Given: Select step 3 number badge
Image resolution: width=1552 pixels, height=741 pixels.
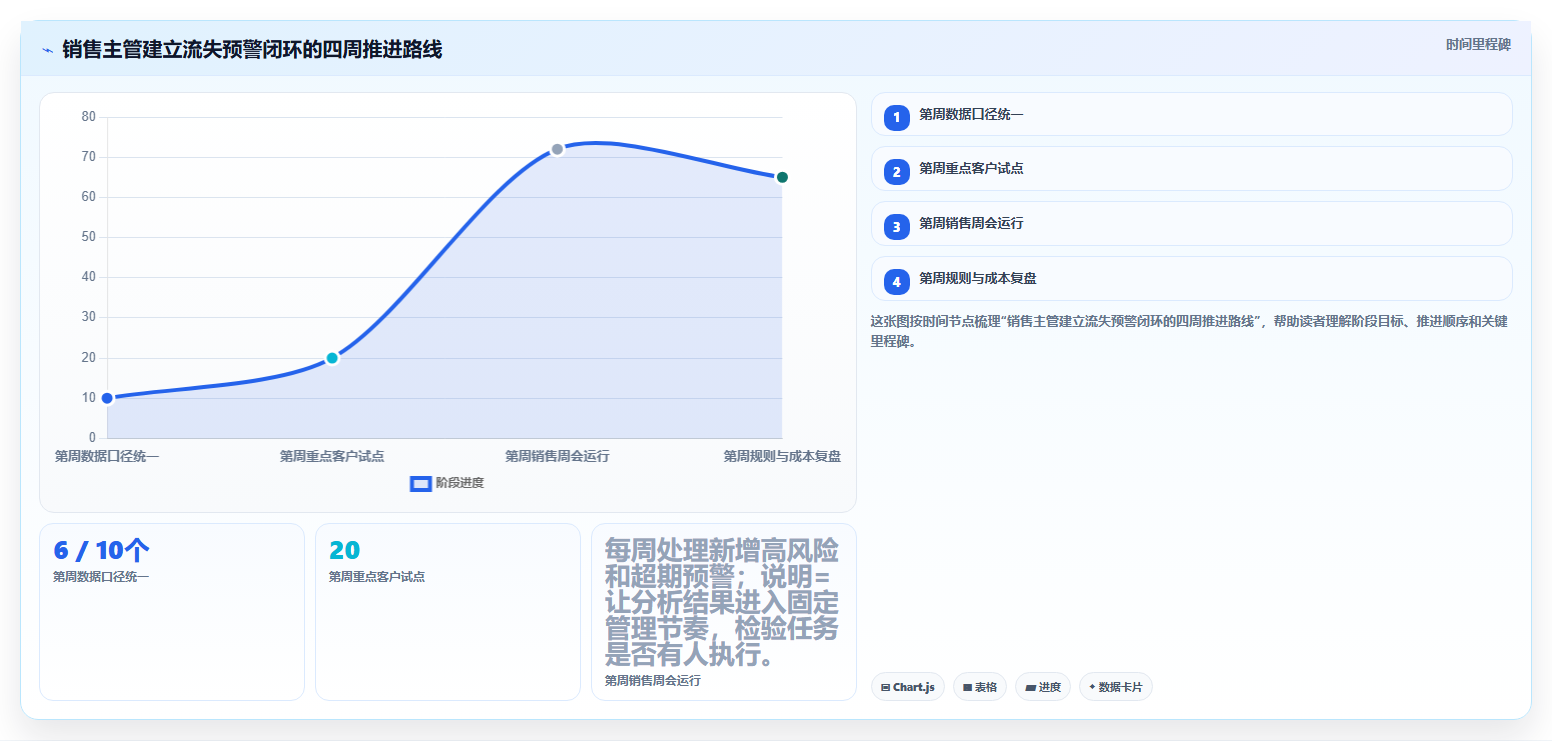Looking at the screenshot, I should 897,226.
